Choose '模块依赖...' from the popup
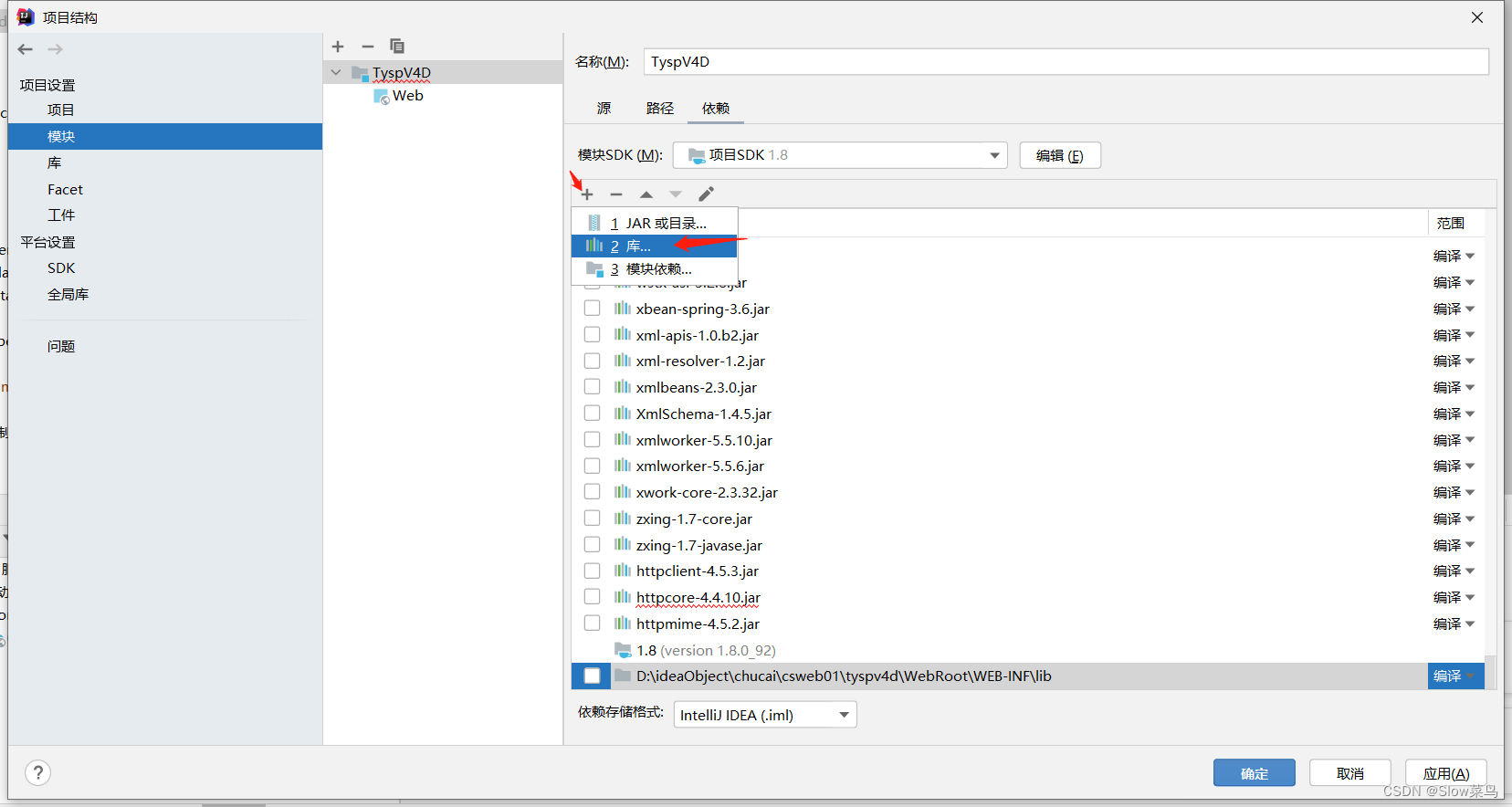Viewport: 1512px width, 807px height. tap(654, 269)
